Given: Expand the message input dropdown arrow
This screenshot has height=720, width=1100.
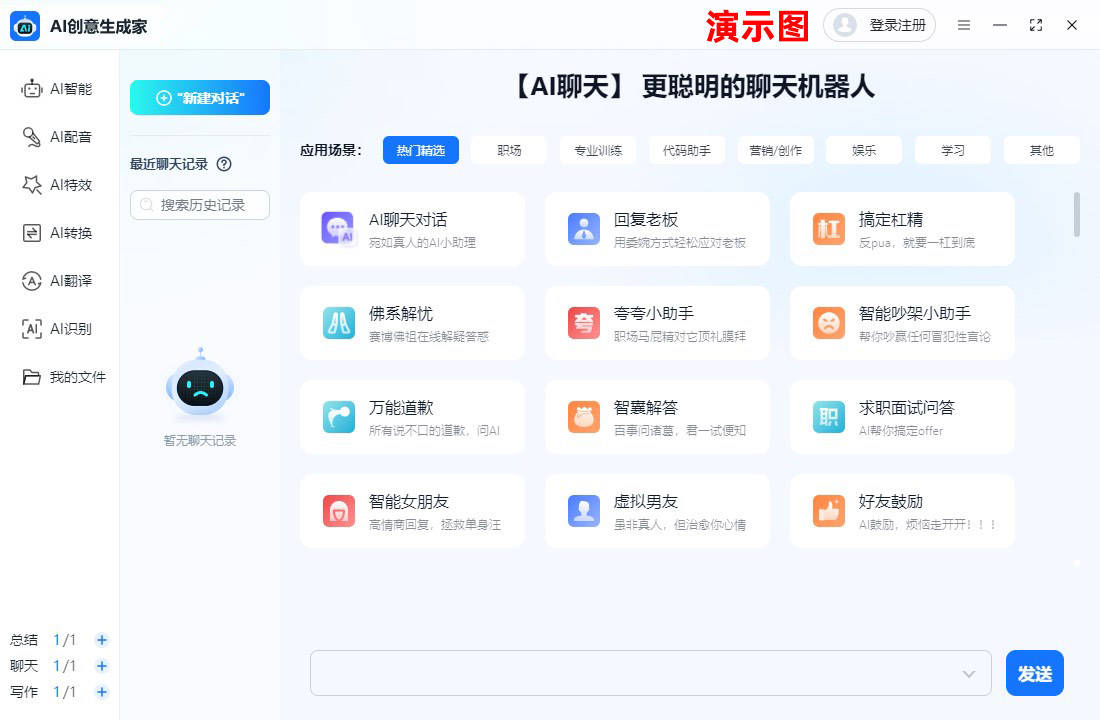Looking at the screenshot, I should [966, 673].
